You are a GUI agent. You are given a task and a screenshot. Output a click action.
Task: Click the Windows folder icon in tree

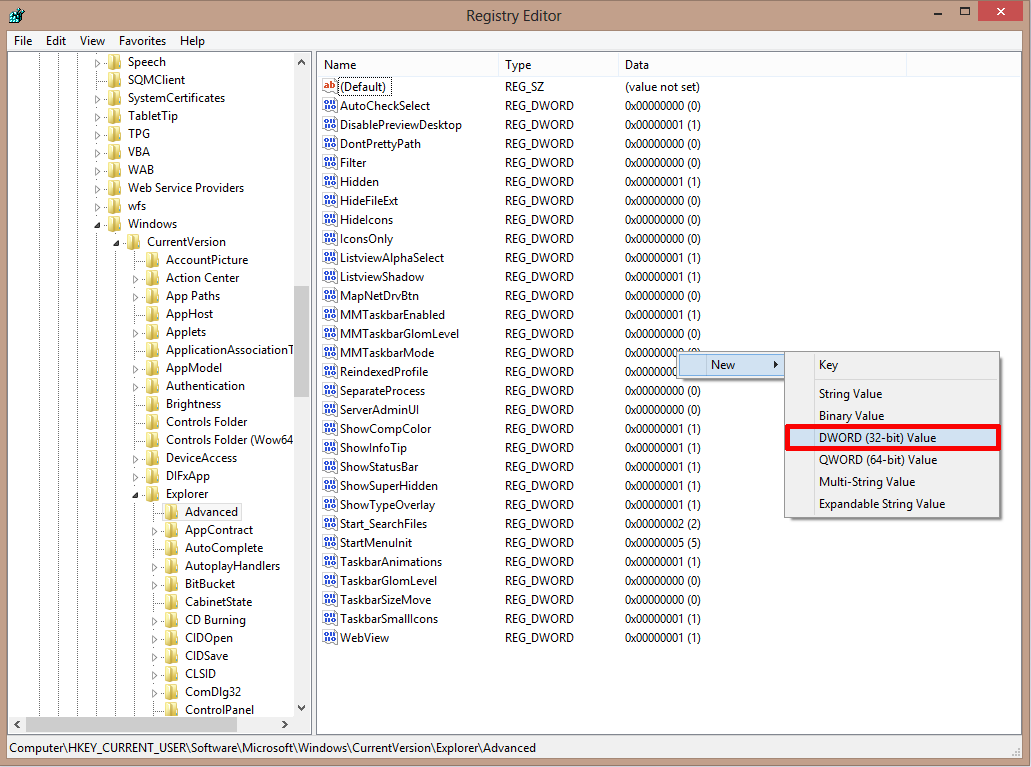(115, 224)
